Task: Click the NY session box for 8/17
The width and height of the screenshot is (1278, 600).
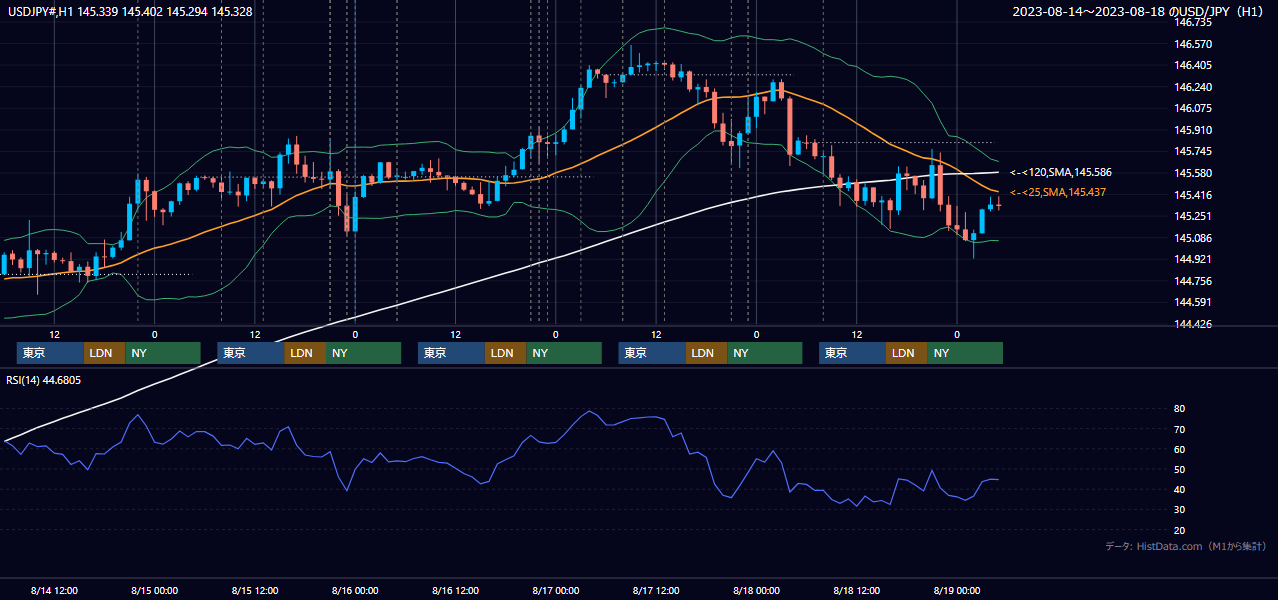Action: pyautogui.click(x=765, y=353)
